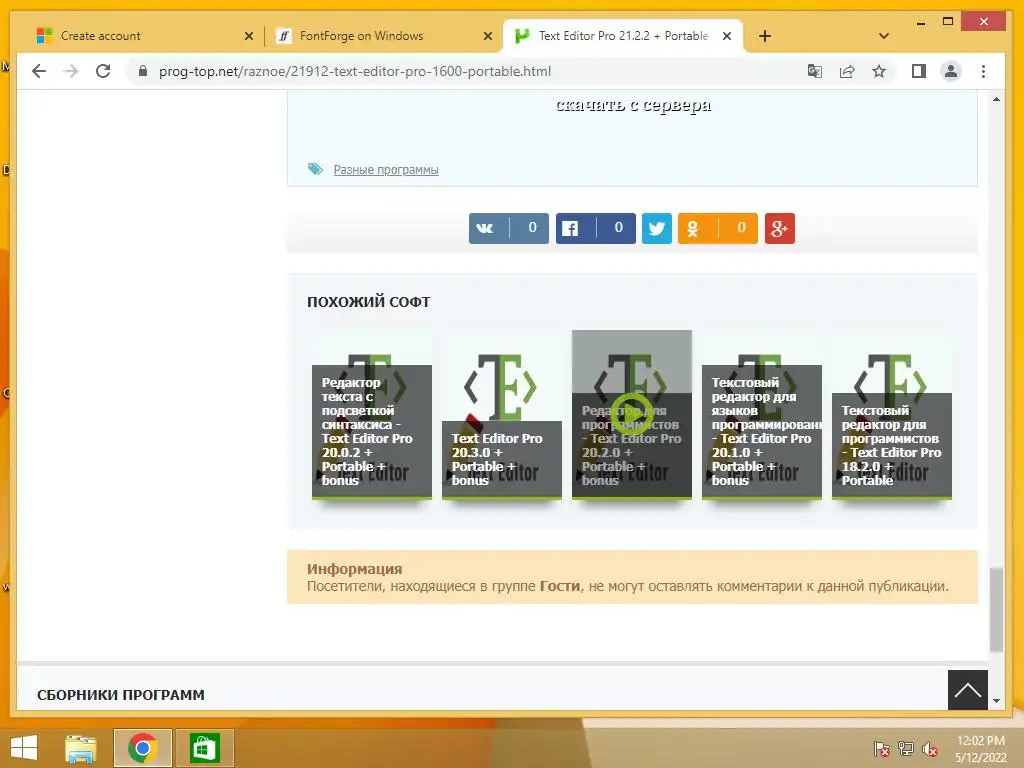This screenshot has height=768, width=1024.
Task: Click the ПОХОЖИЙ СОФТ heading
Action: pyautogui.click(x=368, y=302)
